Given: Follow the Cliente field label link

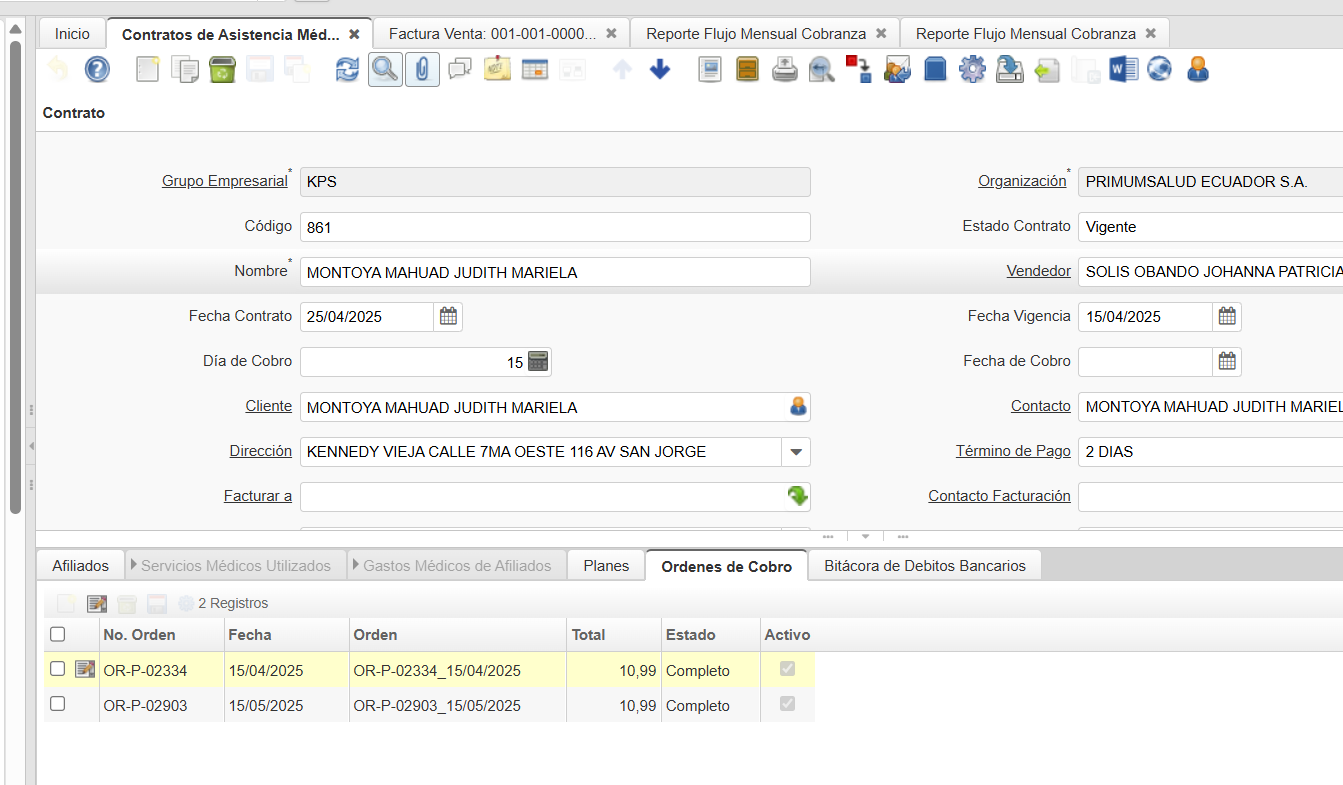Looking at the screenshot, I should click(268, 406).
